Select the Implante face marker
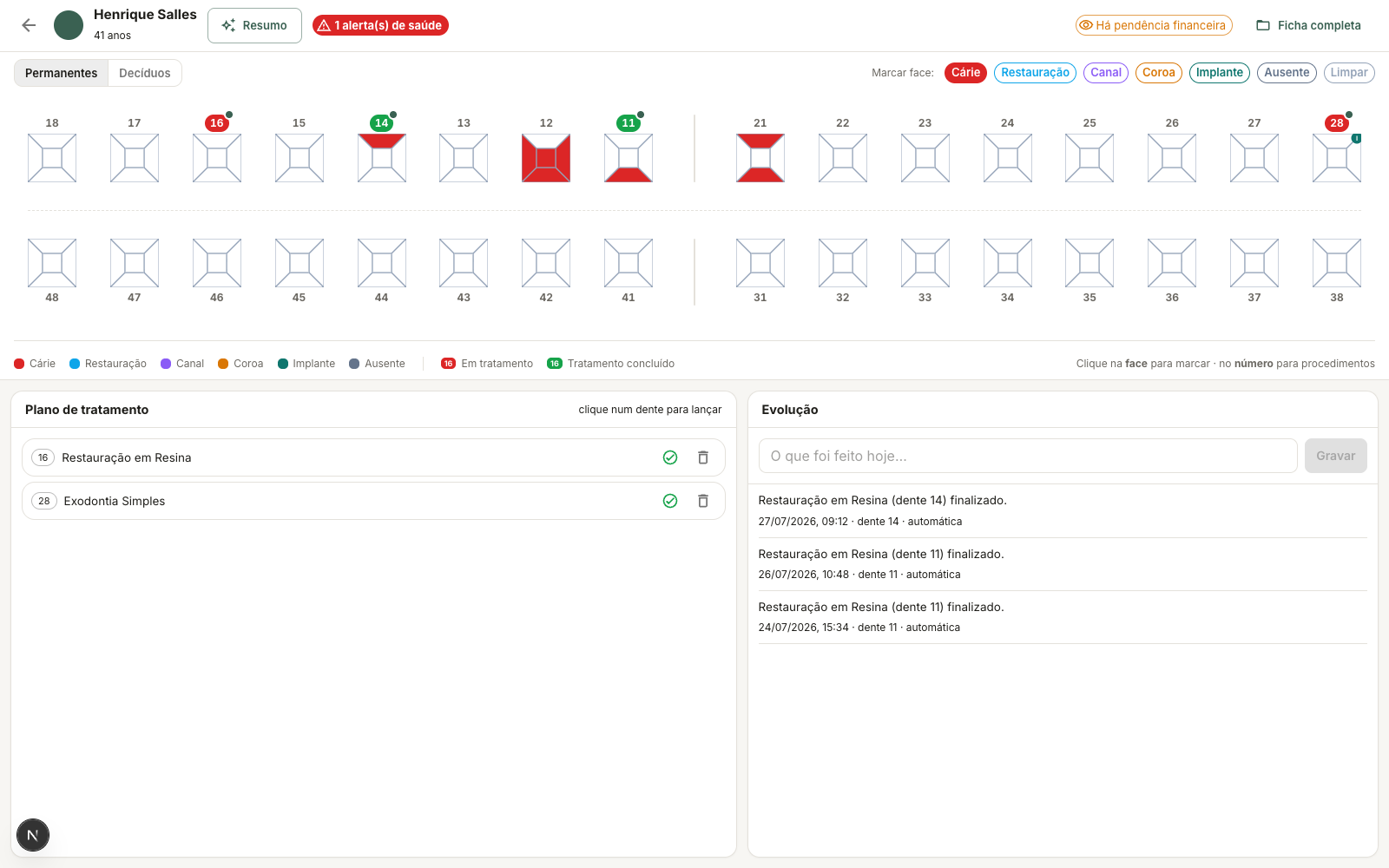The width and height of the screenshot is (1389, 868). [x=1220, y=73]
